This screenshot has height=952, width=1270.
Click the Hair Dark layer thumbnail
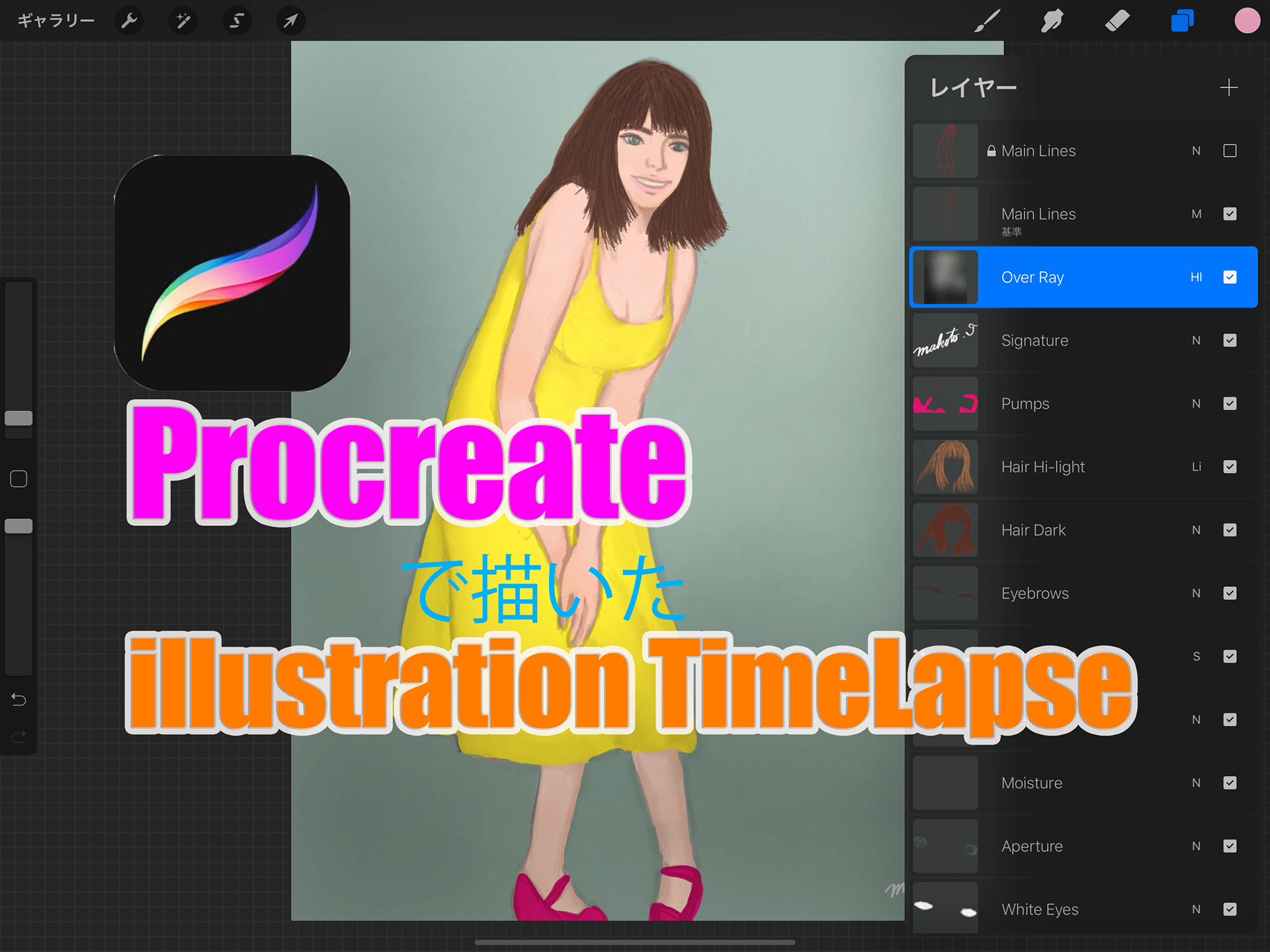(945, 530)
